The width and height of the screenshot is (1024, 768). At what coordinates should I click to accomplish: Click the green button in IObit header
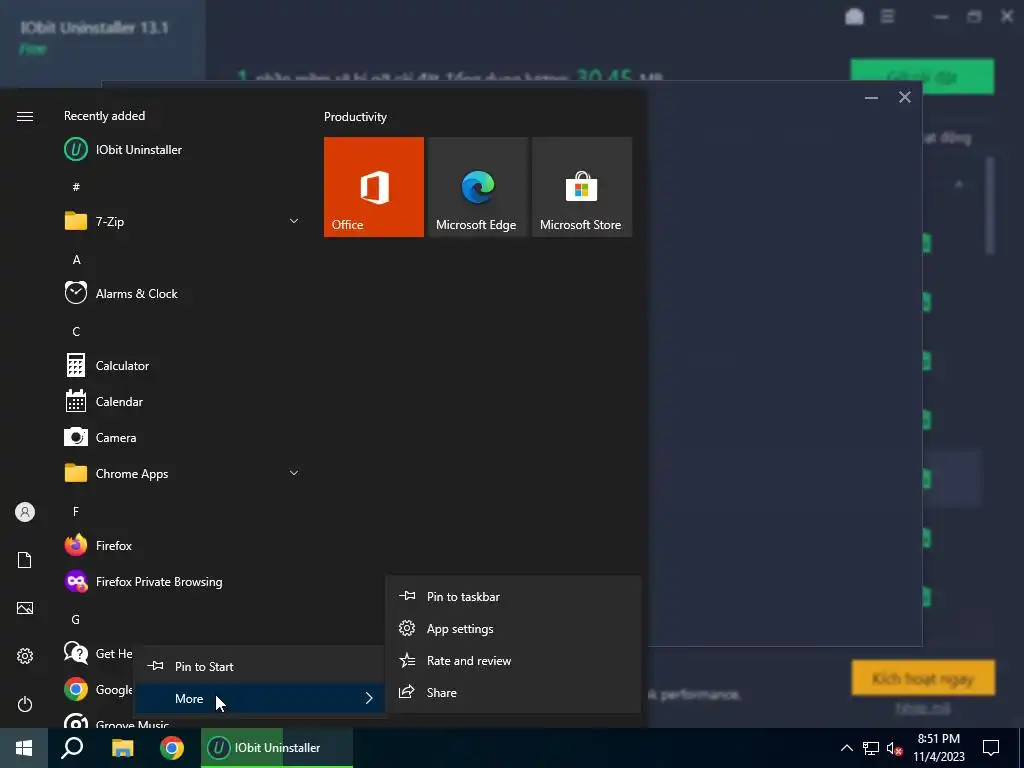[x=922, y=77]
